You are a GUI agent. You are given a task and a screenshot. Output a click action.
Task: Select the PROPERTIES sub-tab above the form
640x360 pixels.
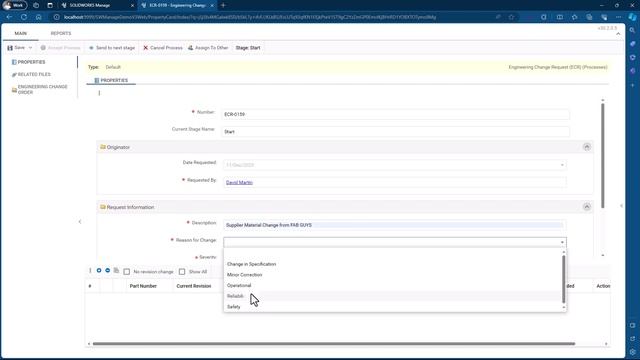coord(111,80)
